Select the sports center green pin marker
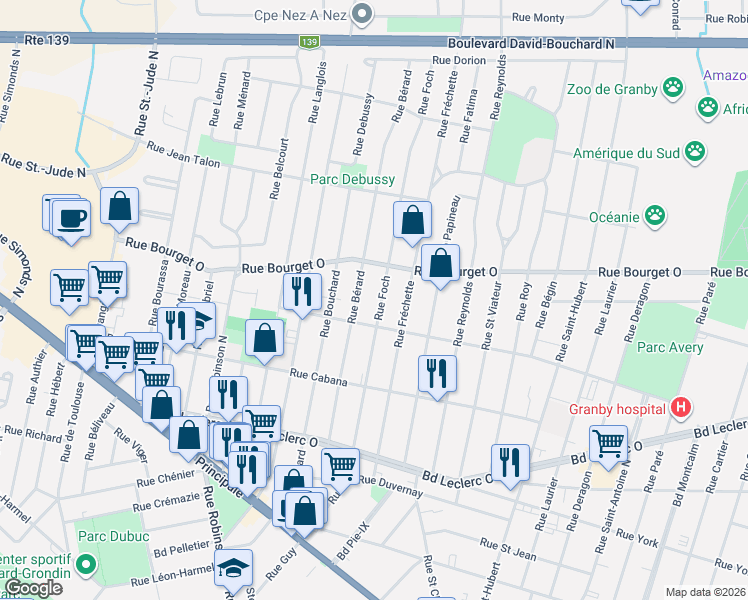The height and width of the screenshot is (600, 748). coord(86,566)
